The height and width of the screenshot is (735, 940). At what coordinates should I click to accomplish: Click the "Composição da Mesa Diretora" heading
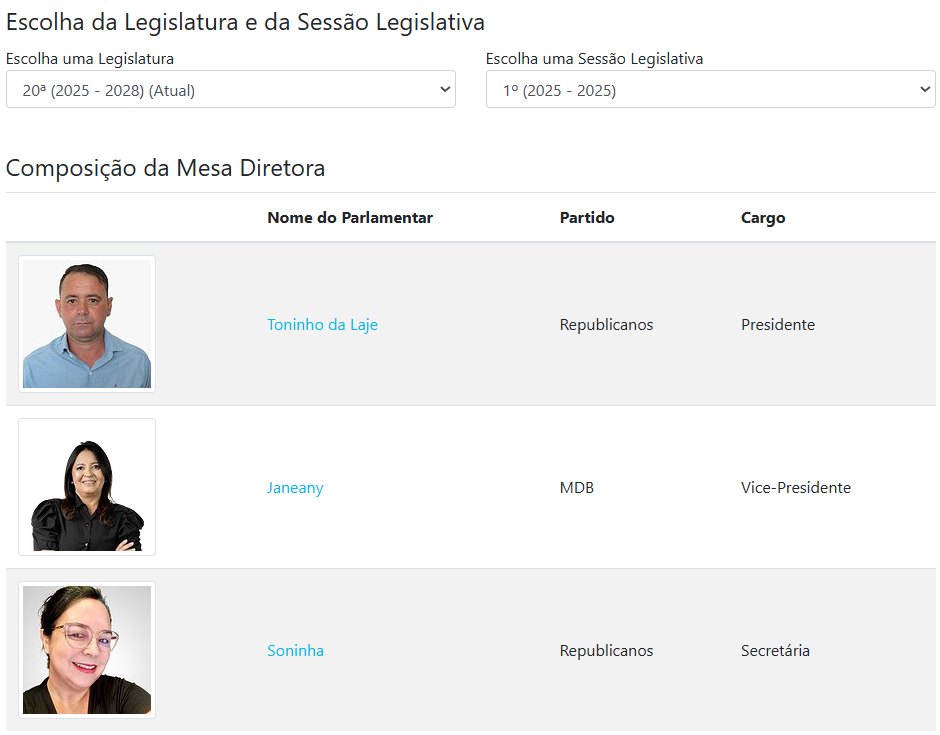[x=165, y=168]
